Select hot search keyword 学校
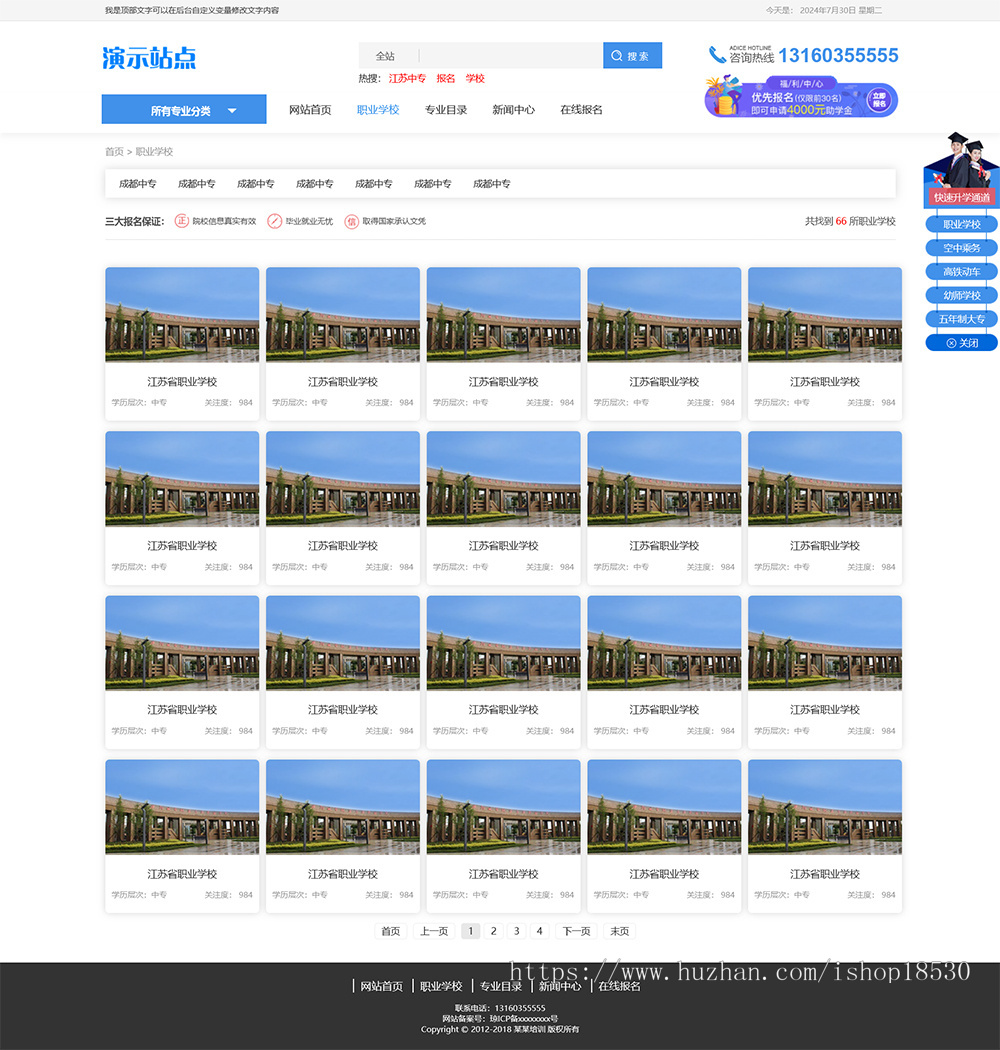Image resolution: width=1000 pixels, height=1050 pixels. pyautogui.click(x=475, y=78)
